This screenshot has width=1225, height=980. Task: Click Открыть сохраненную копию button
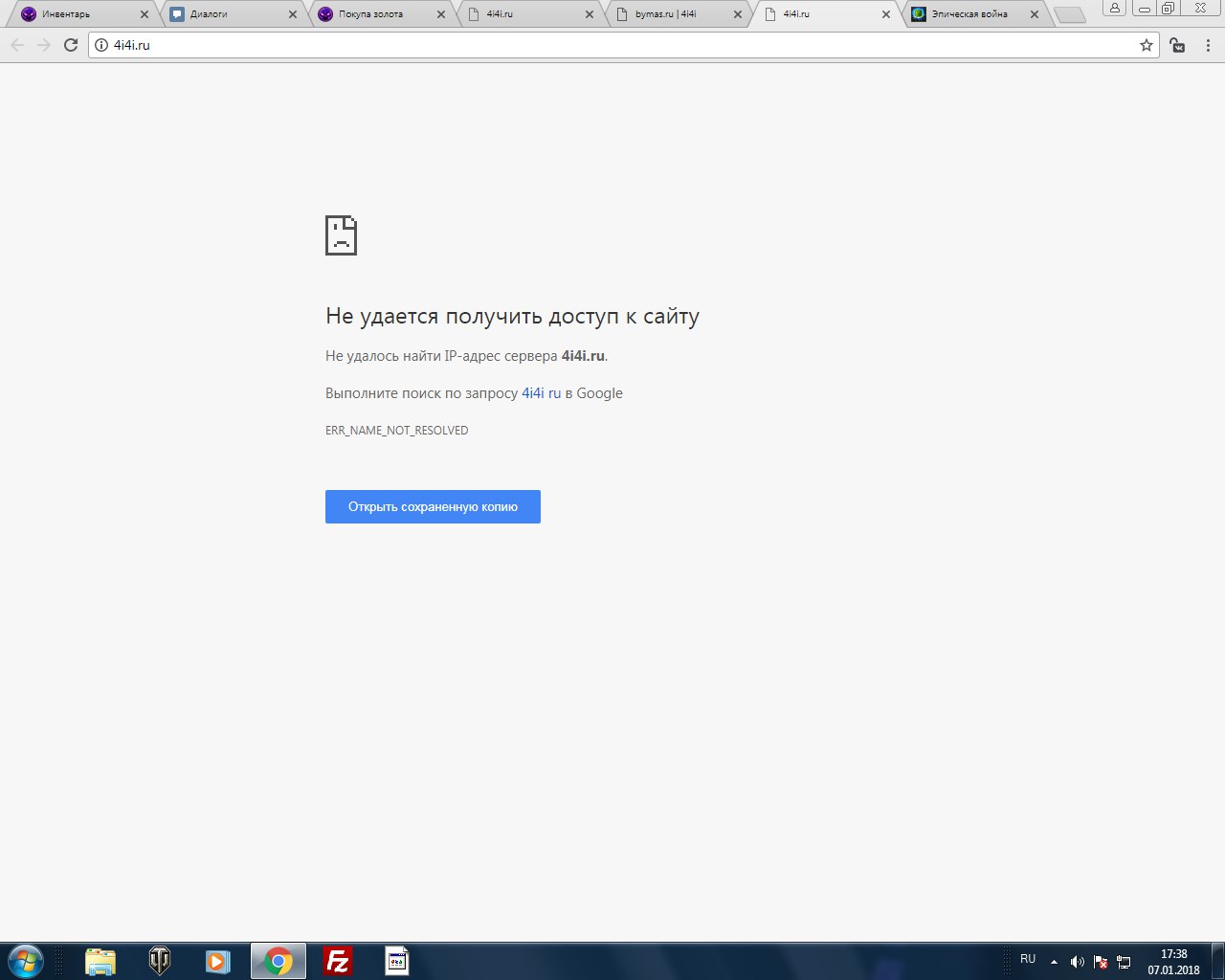coord(433,506)
